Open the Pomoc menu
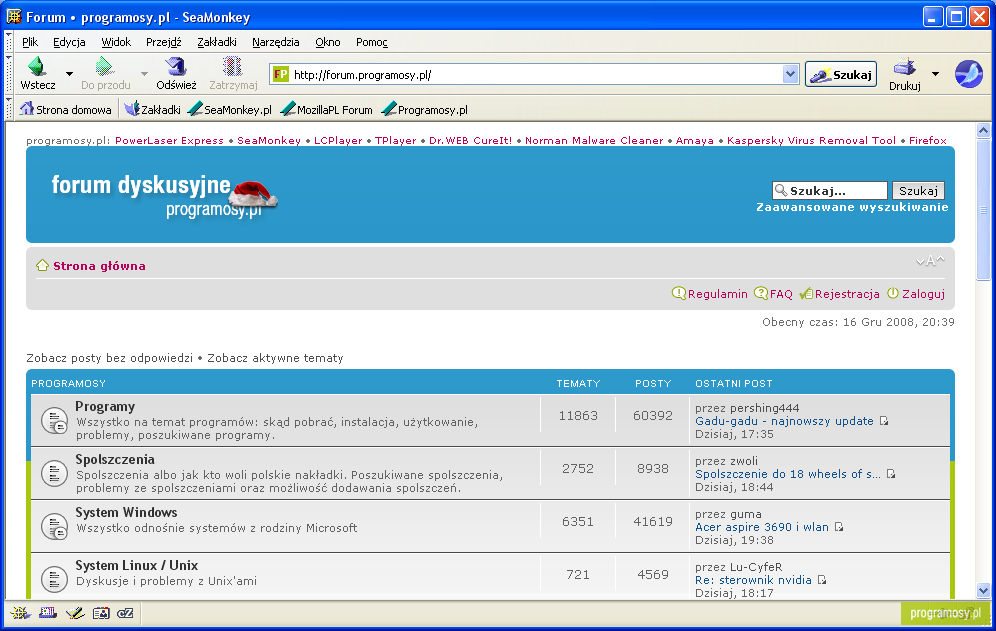The width and height of the screenshot is (996, 631). coord(372,42)
